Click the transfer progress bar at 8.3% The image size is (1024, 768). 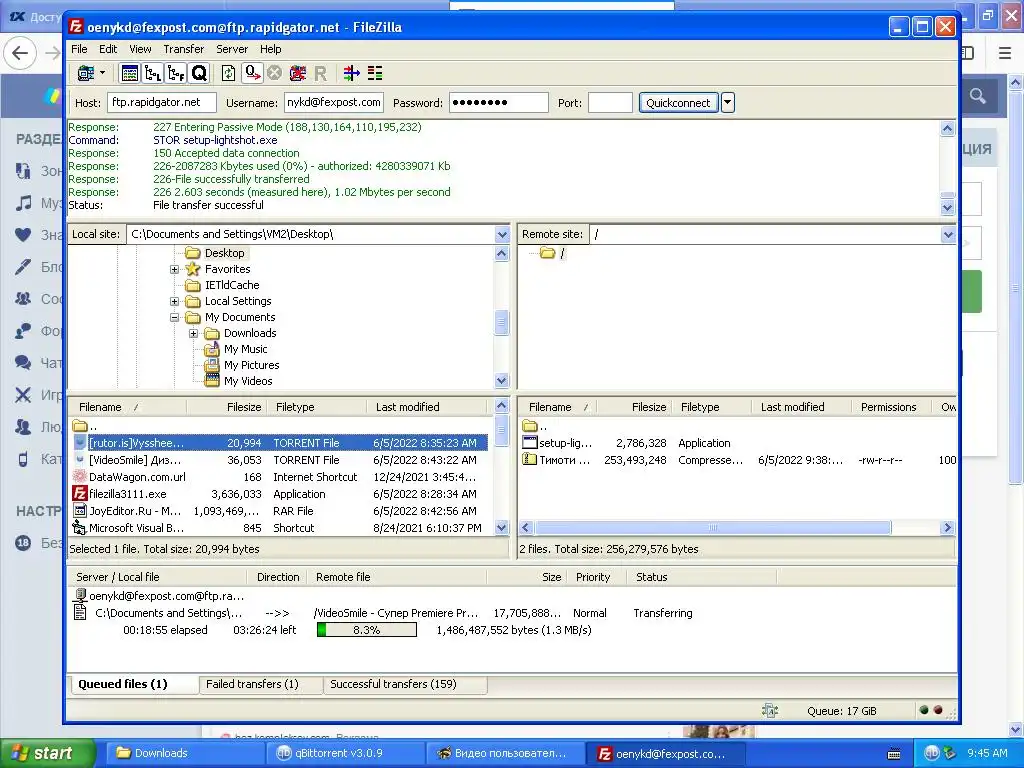[x=366, y=630]
